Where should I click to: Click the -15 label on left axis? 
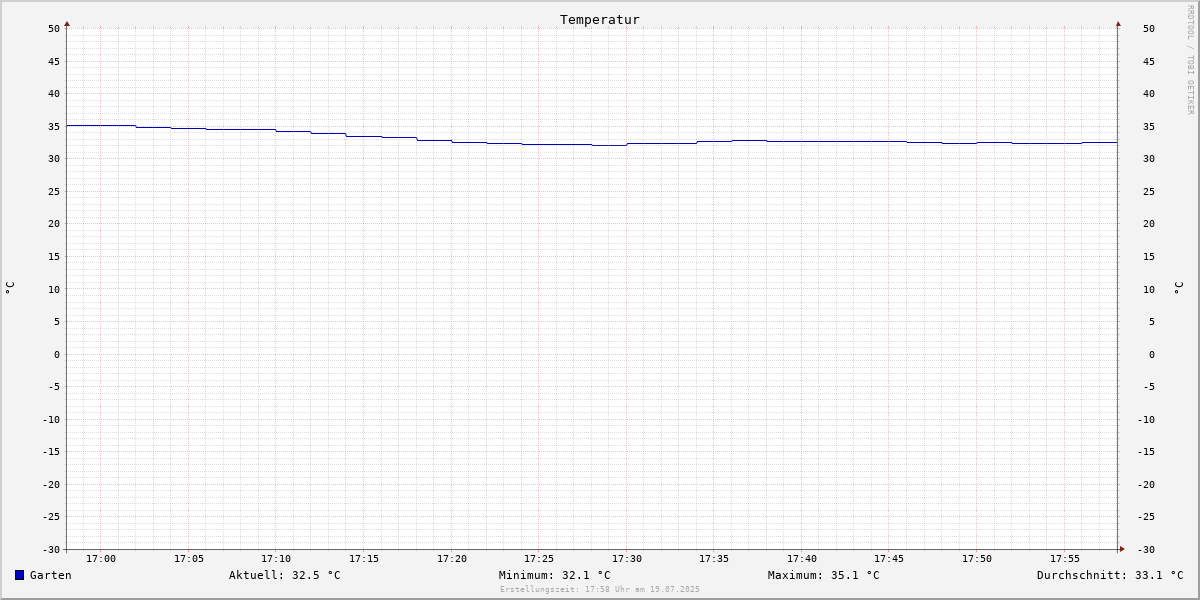pos(51,452)
